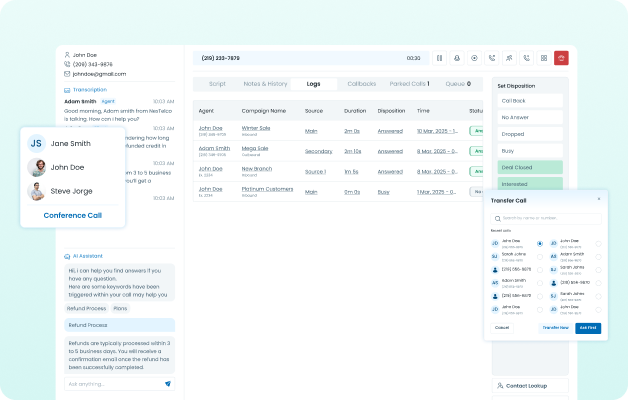
Task: Select the already-checked John Doe radio button
Action: coord(540,243)
